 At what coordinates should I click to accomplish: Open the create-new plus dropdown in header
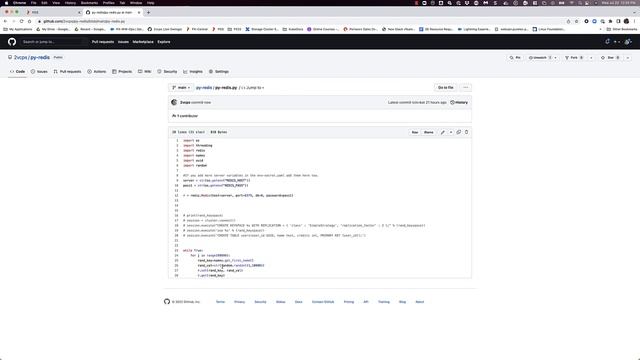pos(617,42)
